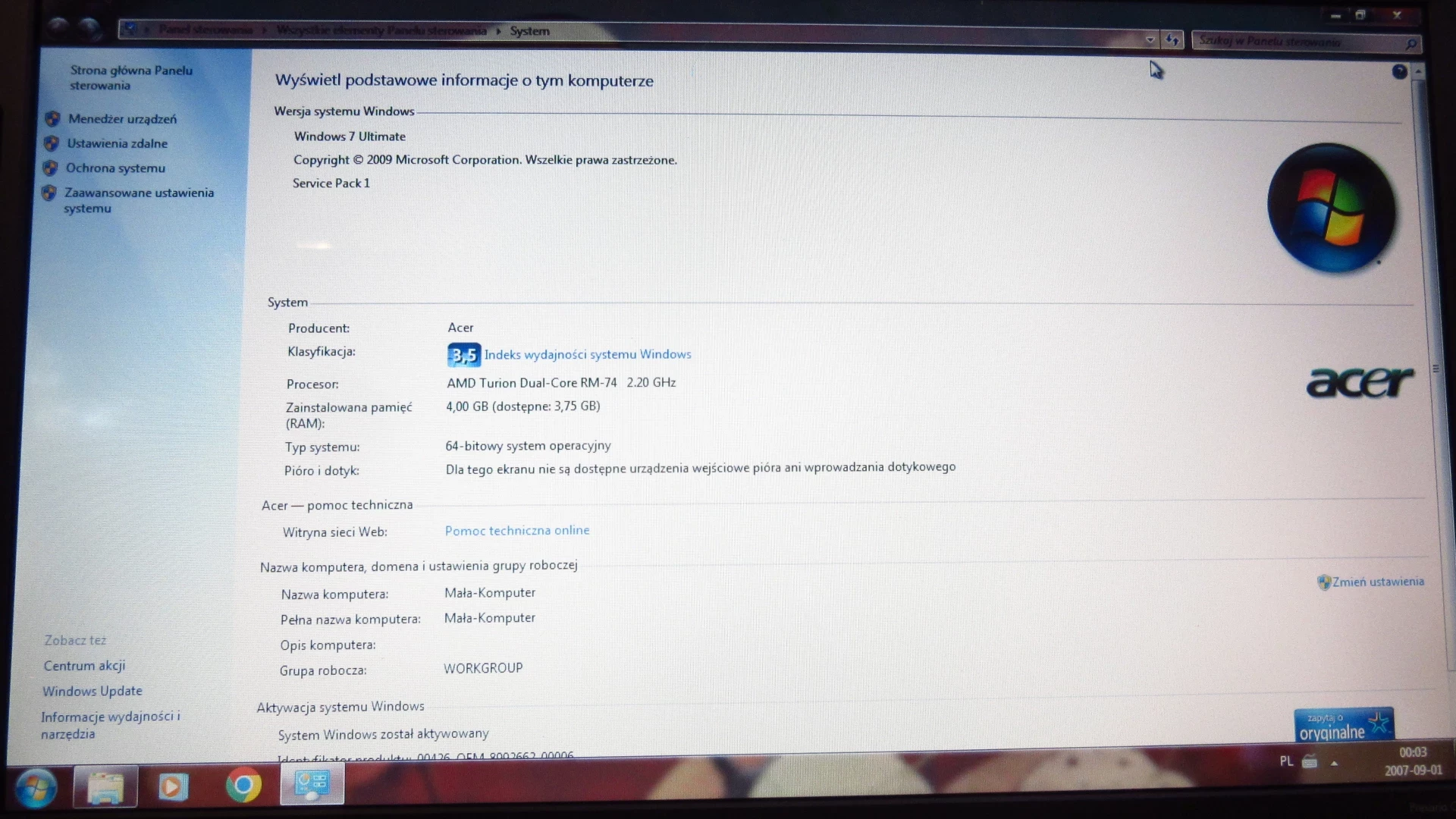Viewport: 1456px width, 819px height.
Task: Click the Windows logo image
Action: tap(1332, 208)
